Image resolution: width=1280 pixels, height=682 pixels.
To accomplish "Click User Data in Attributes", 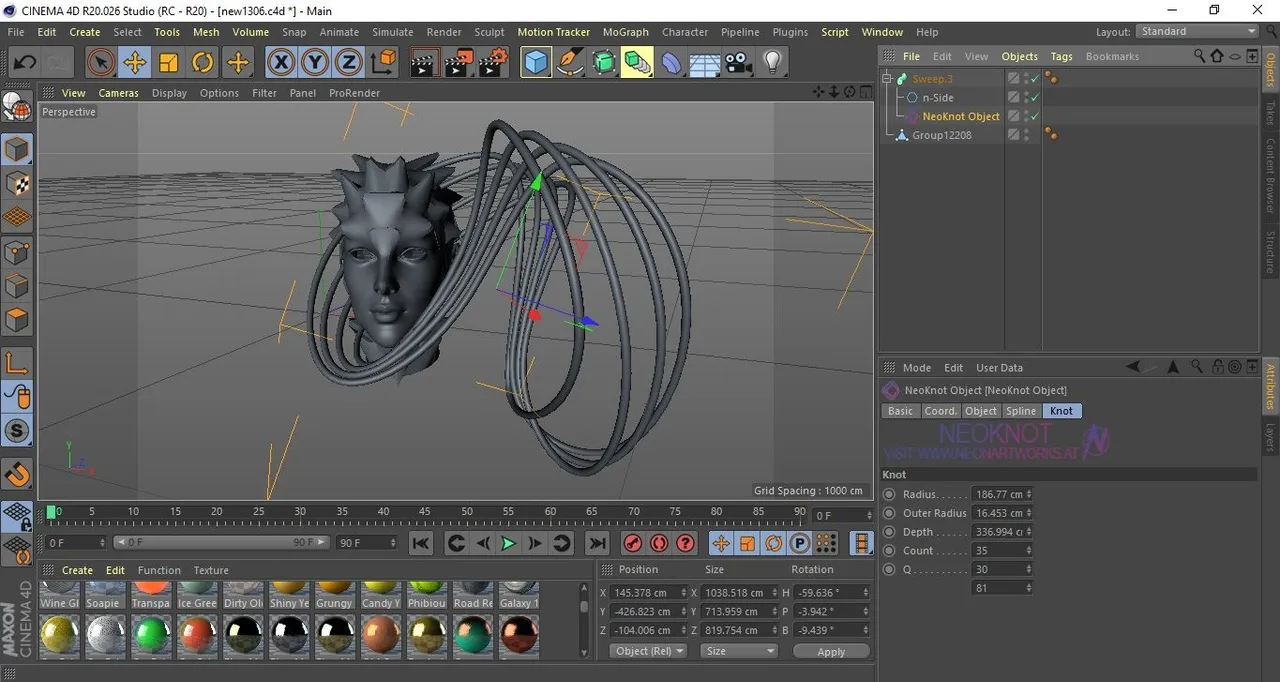I will click(999, 368).
